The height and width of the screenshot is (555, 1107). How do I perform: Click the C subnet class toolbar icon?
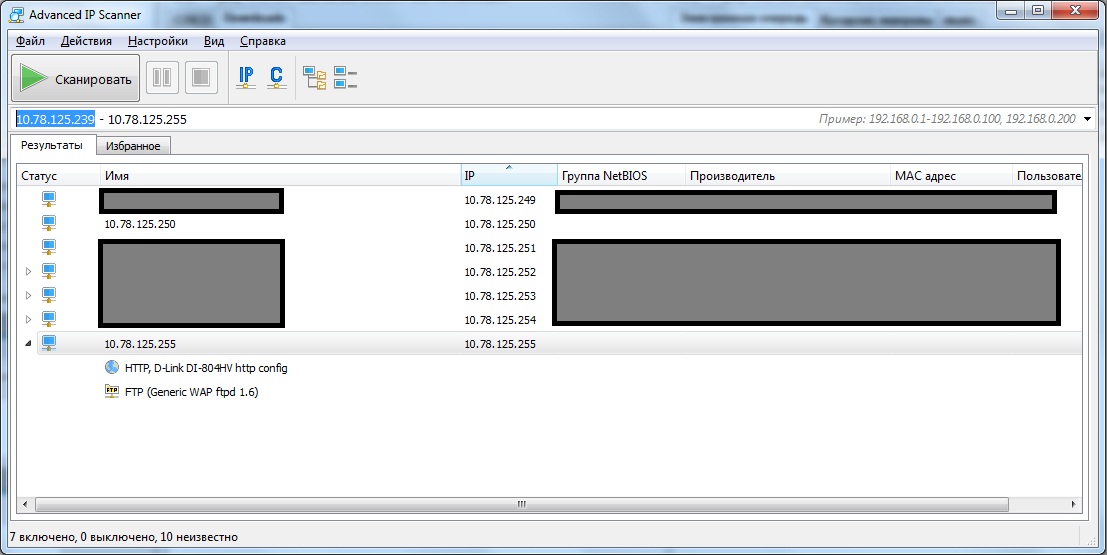click(x=277, y=77)
